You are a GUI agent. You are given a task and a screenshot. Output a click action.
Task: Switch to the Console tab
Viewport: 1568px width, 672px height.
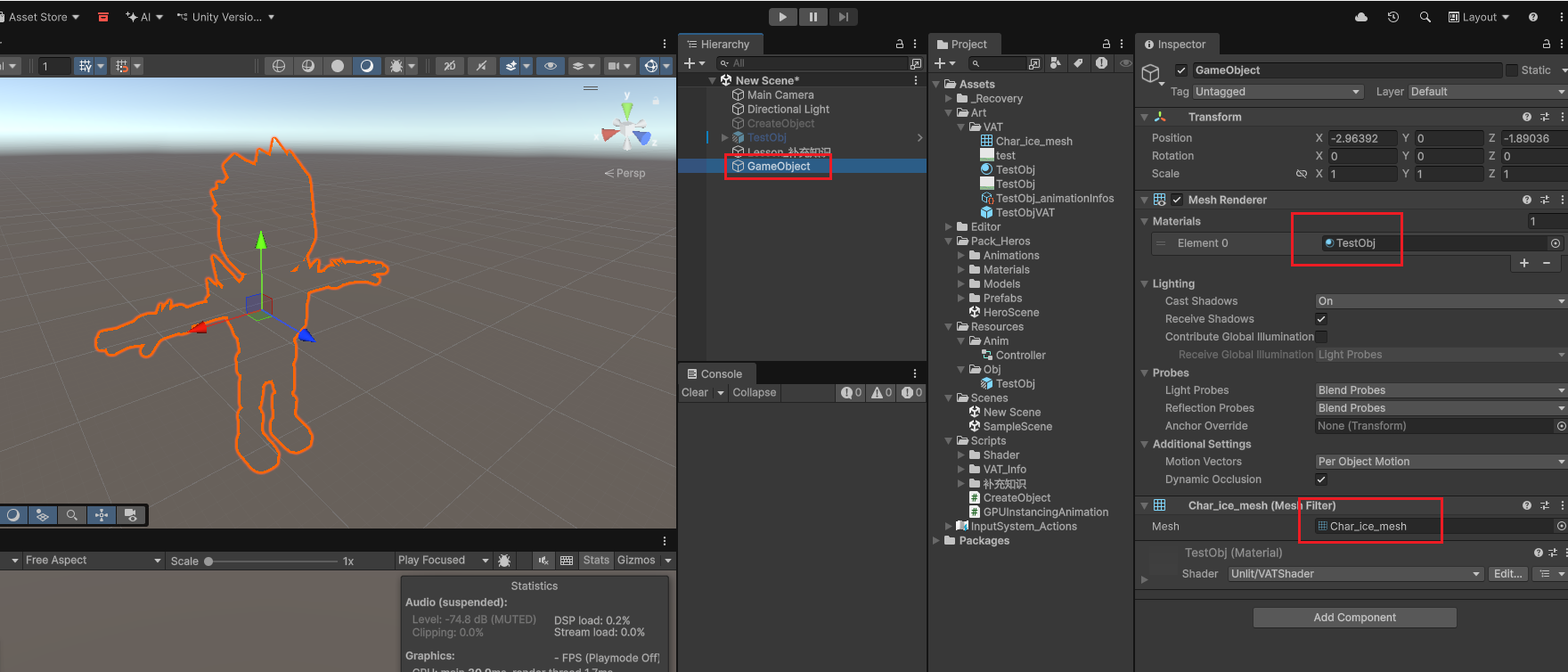715,374
